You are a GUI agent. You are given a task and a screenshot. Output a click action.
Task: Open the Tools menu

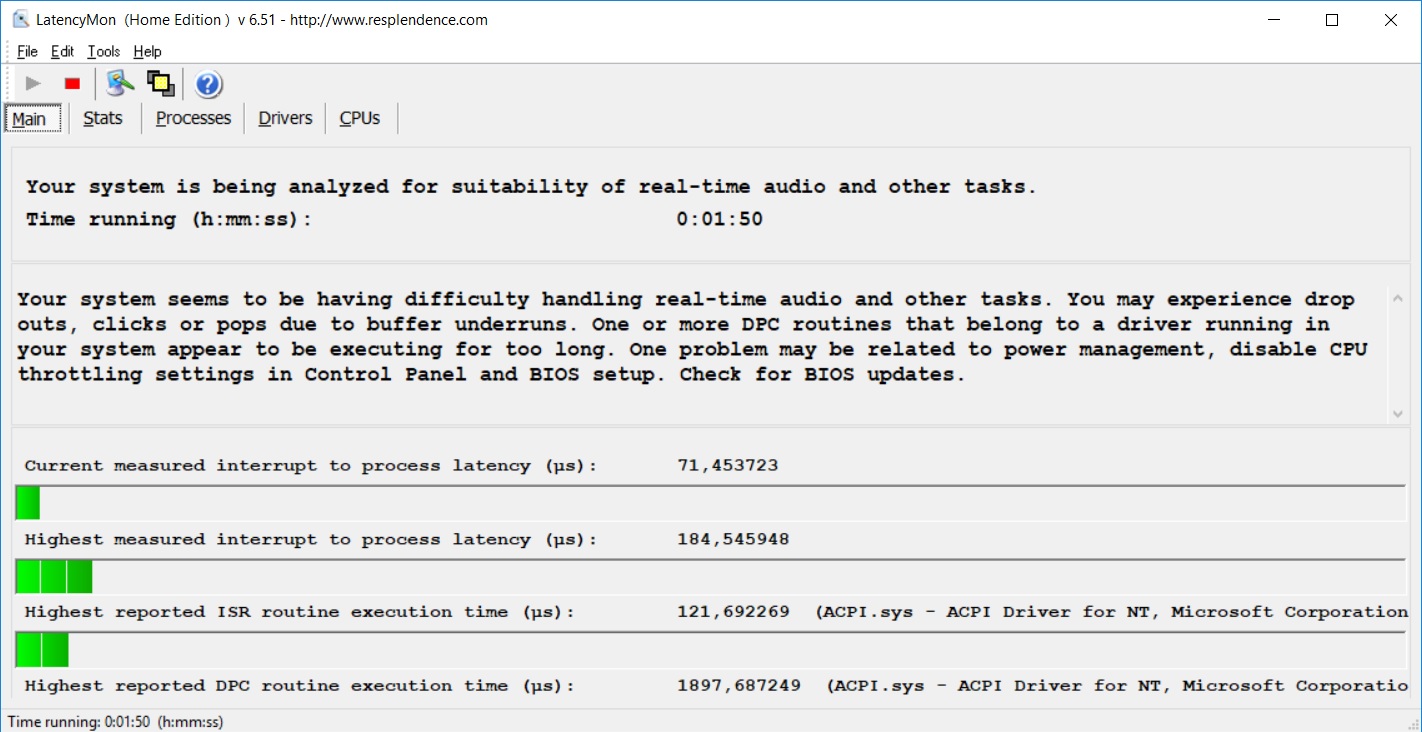[x=103, y=52]
